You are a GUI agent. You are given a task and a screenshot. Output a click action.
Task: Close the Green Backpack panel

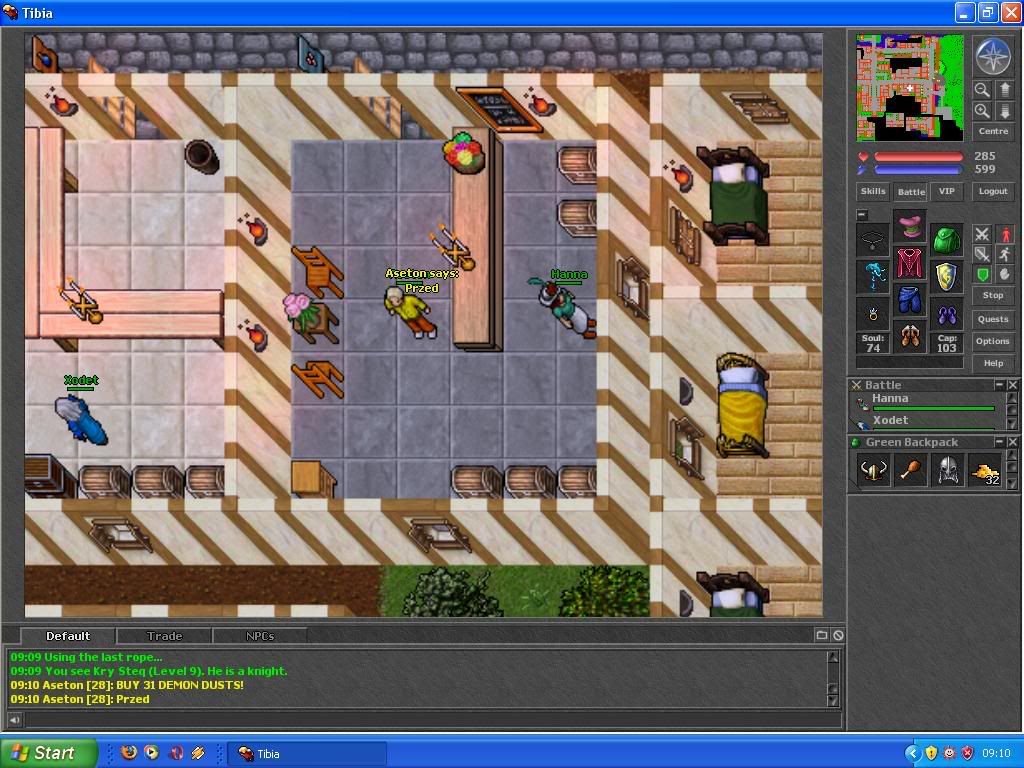pyautogui.click(x=1012, y=442)
